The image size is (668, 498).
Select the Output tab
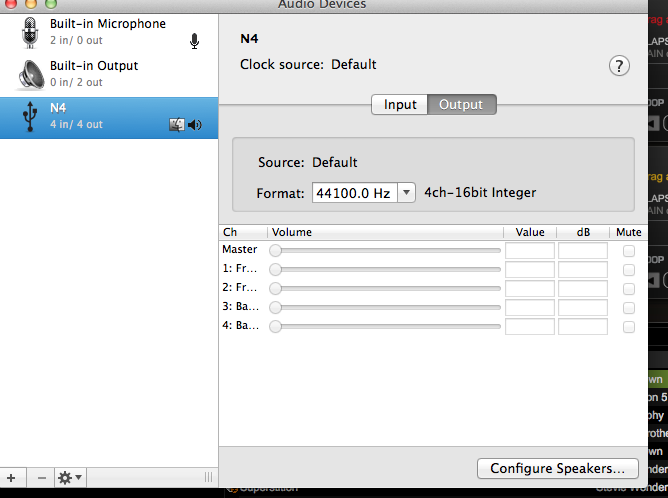click(461, 104)
